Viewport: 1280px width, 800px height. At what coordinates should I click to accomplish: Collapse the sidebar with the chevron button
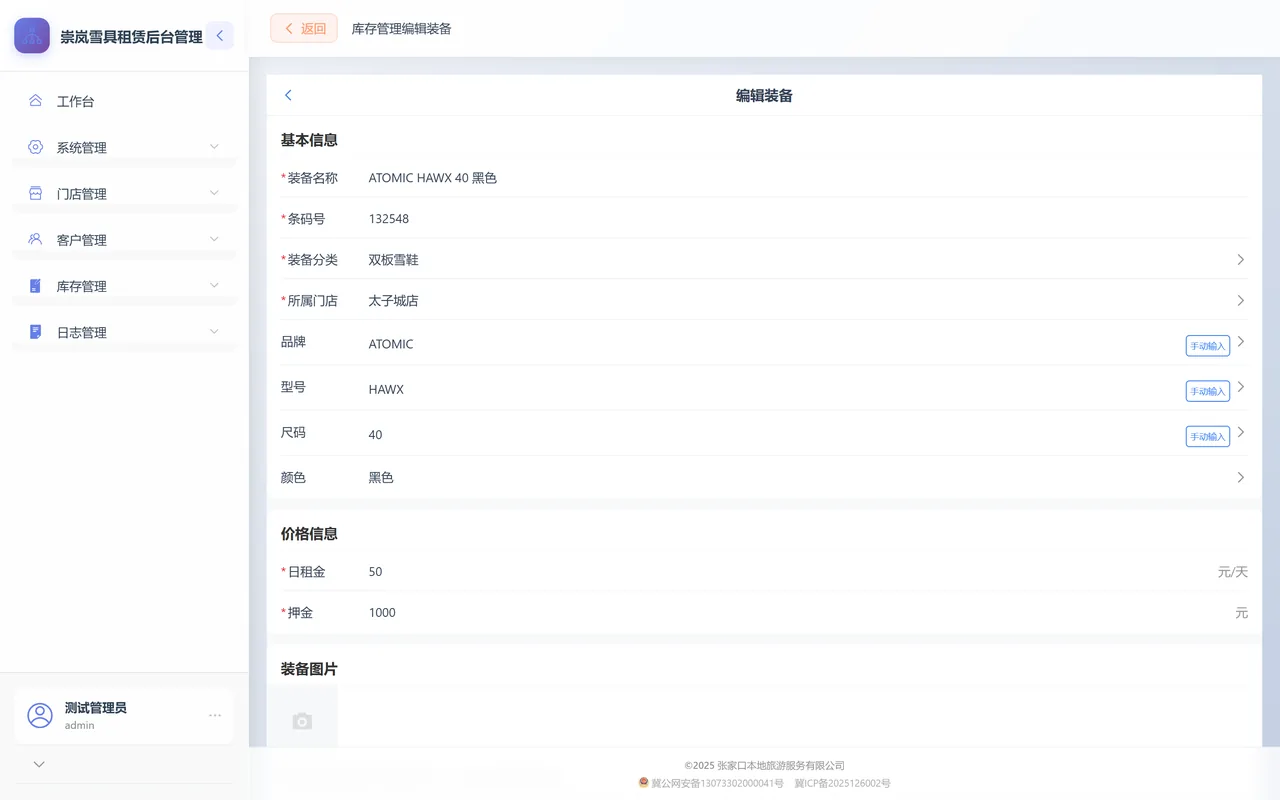[220, 36]
